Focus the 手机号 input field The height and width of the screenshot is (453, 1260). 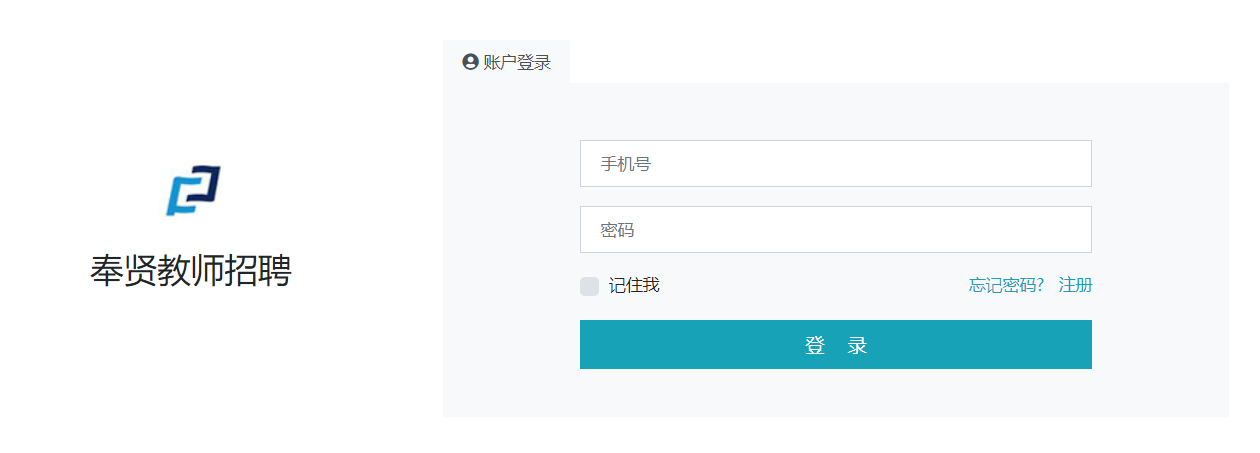(x=835, y=164)
